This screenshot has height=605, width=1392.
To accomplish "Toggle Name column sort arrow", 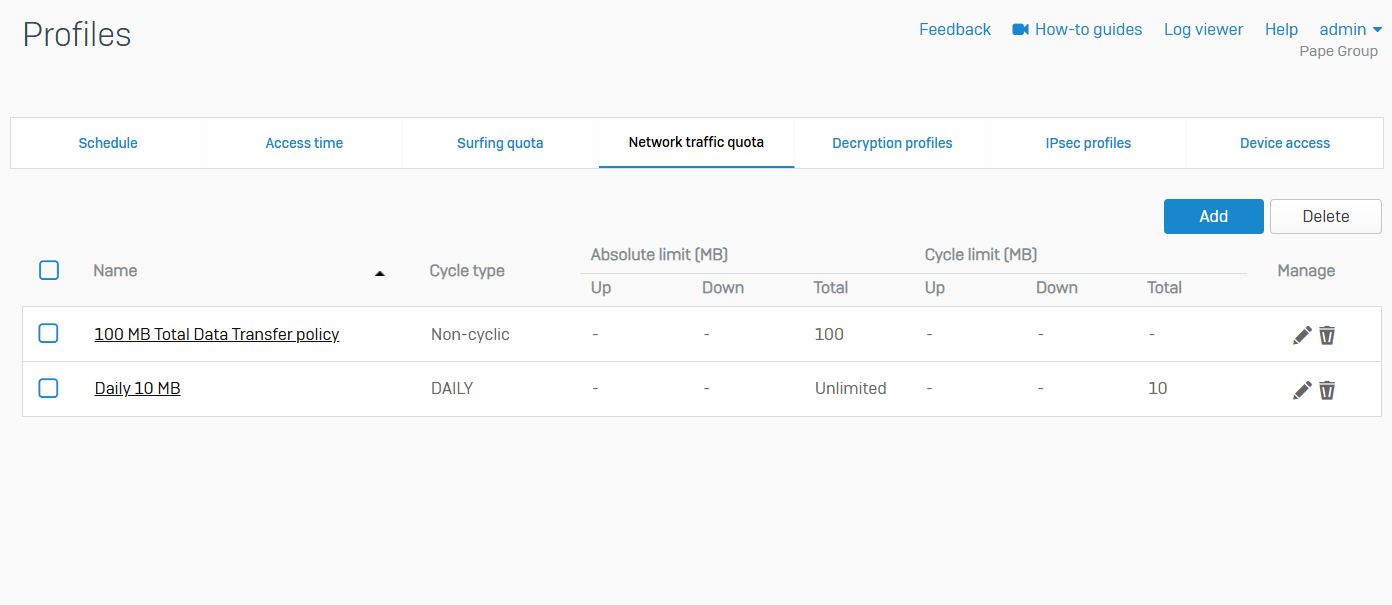I will tap(380, 272).
